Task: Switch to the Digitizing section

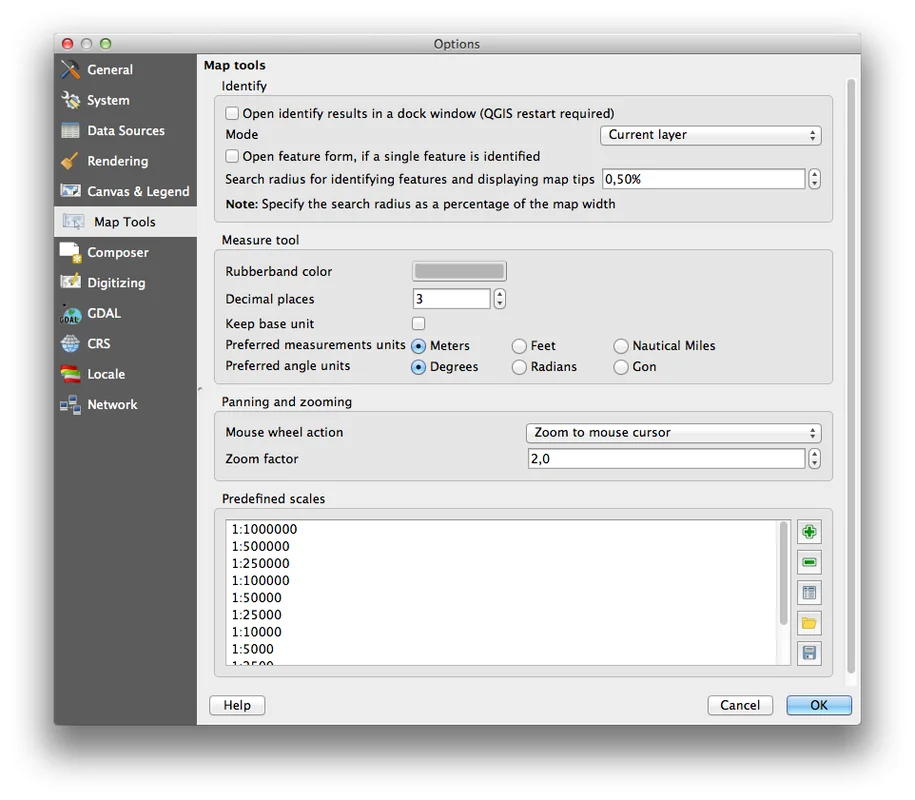Action: pyautogui.click(x=115, y=283)
